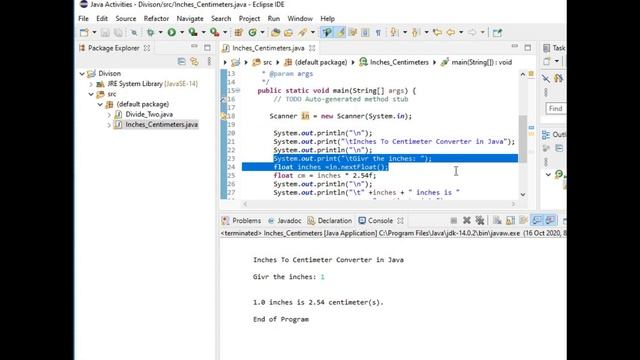Click the New file toolbar icon
Image resolution: width=640 pixels, height=360 pixels.
click(x=84, y=33)
